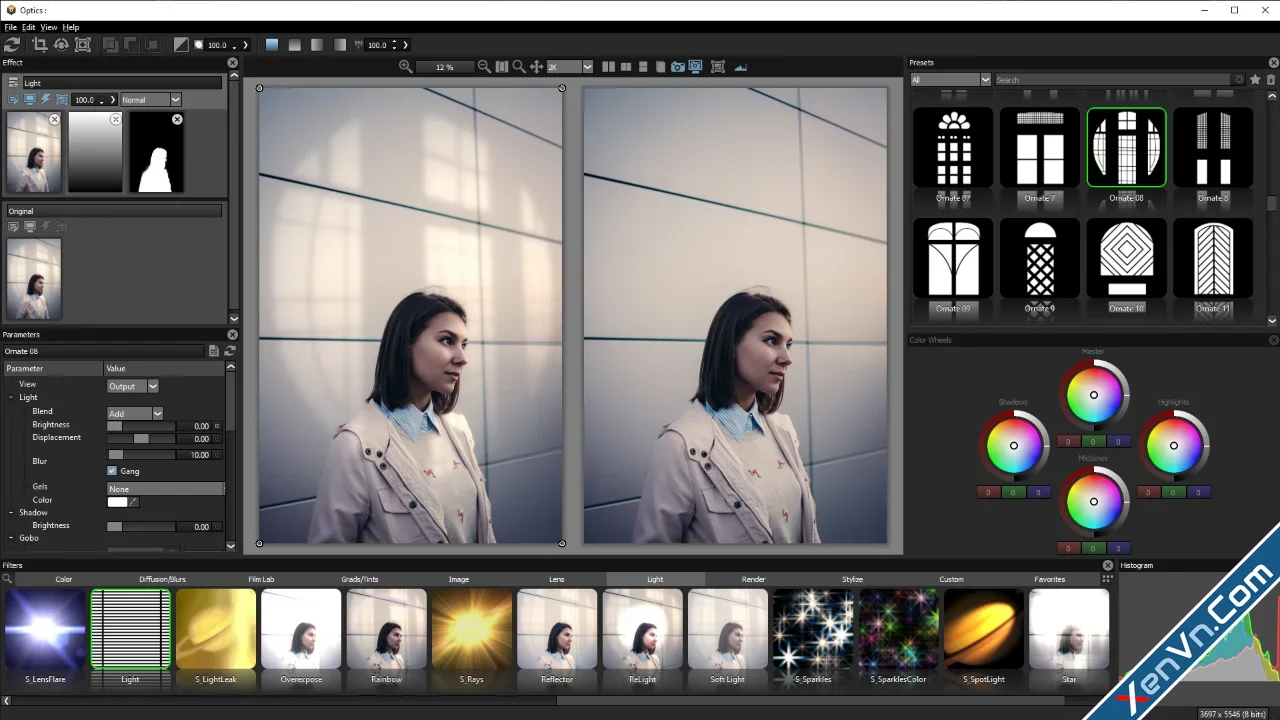
Task: Switch to the Diffusion/Blurs filter tab
Action: 162,579
